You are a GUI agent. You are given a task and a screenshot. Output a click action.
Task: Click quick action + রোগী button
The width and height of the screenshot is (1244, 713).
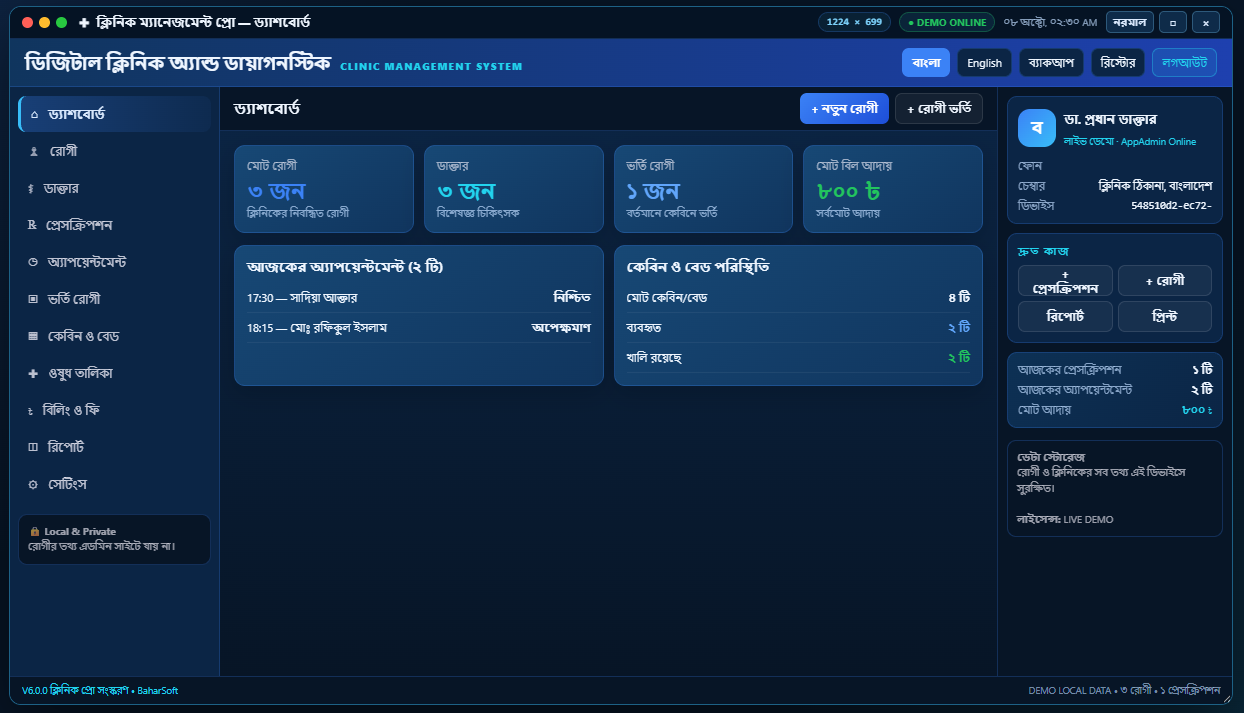(1165, 281)
